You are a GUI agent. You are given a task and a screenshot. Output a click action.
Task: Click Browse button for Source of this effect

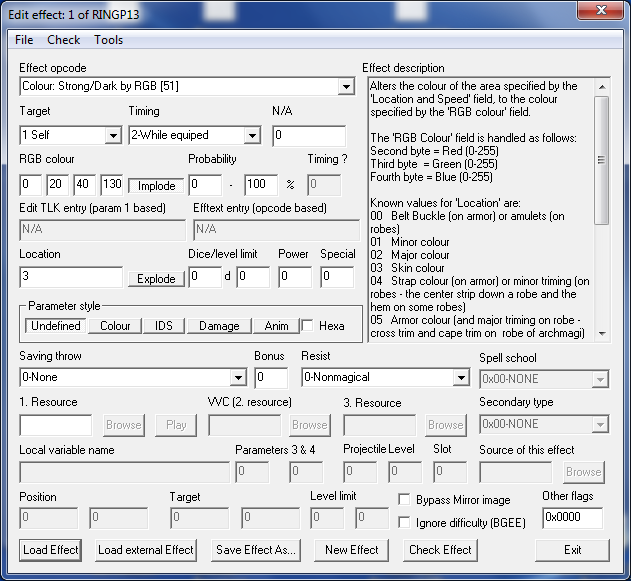[x=584, y=472]
